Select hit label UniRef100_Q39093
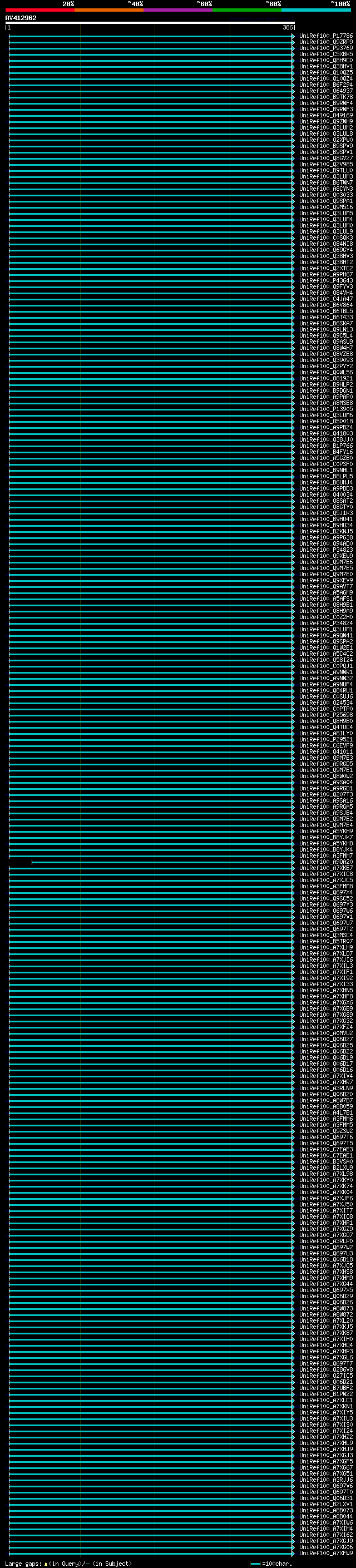Viewport: 356px width, 1568px height. click(x=325, y=360)
